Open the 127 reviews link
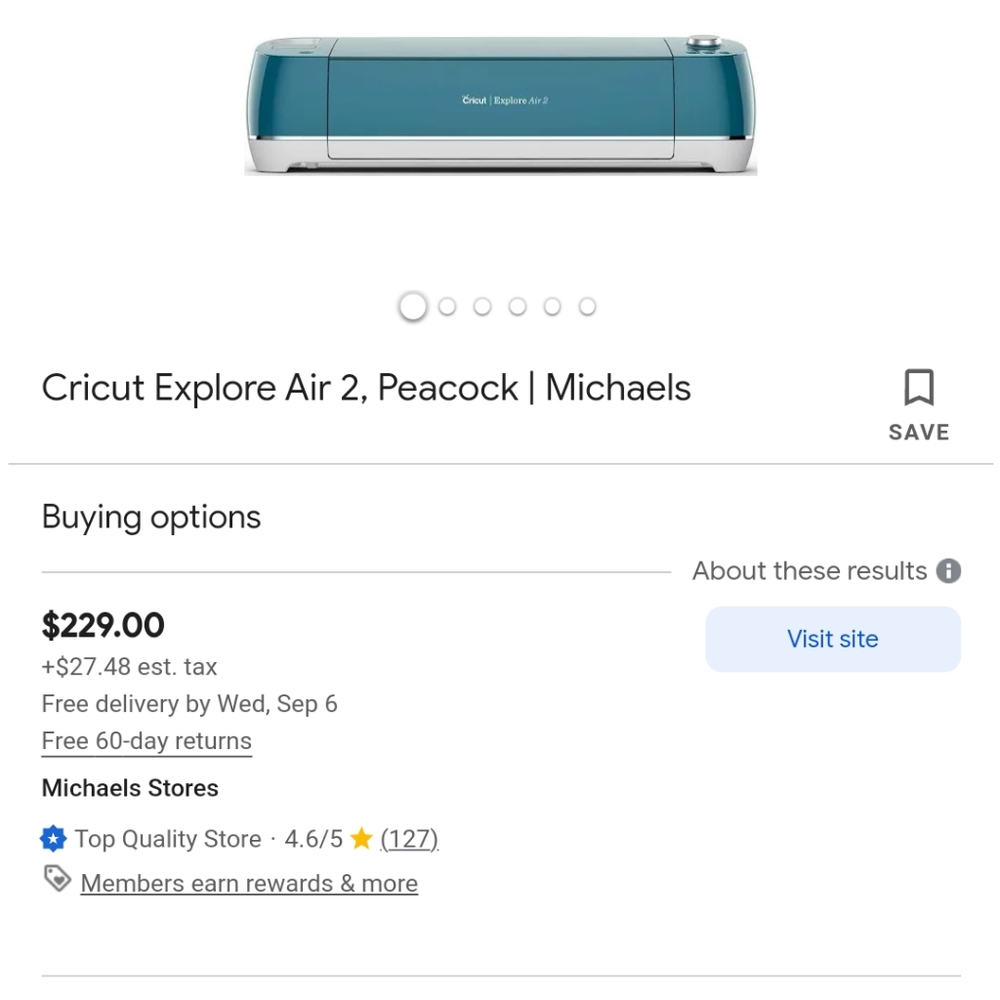 pos(409,839)
